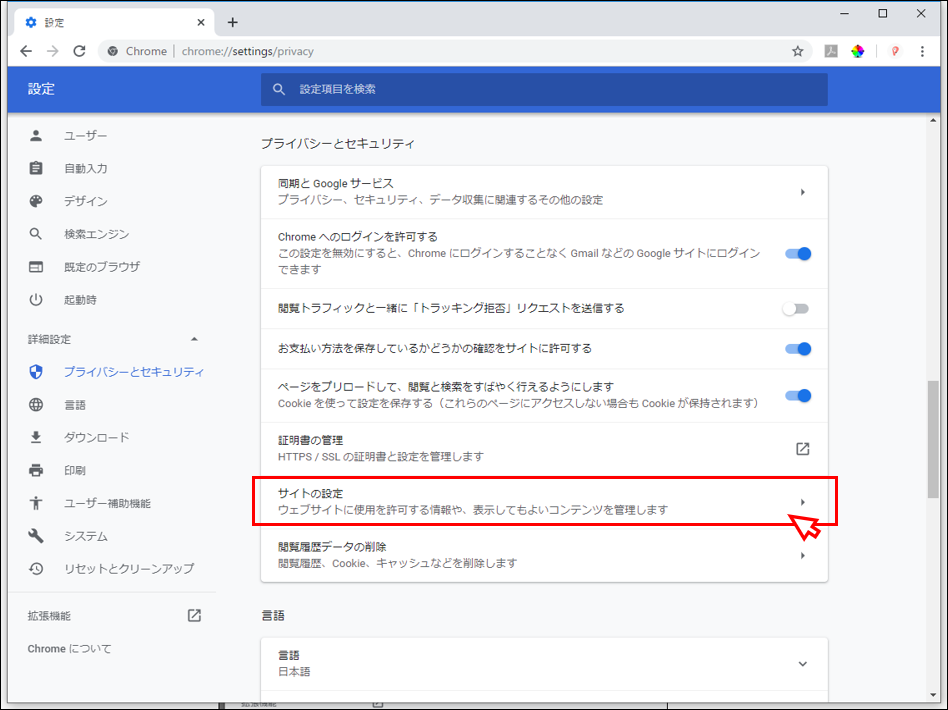Click the 印刷 sidebar label
Viewport: 948px width, 710px height.
(75, 470)
